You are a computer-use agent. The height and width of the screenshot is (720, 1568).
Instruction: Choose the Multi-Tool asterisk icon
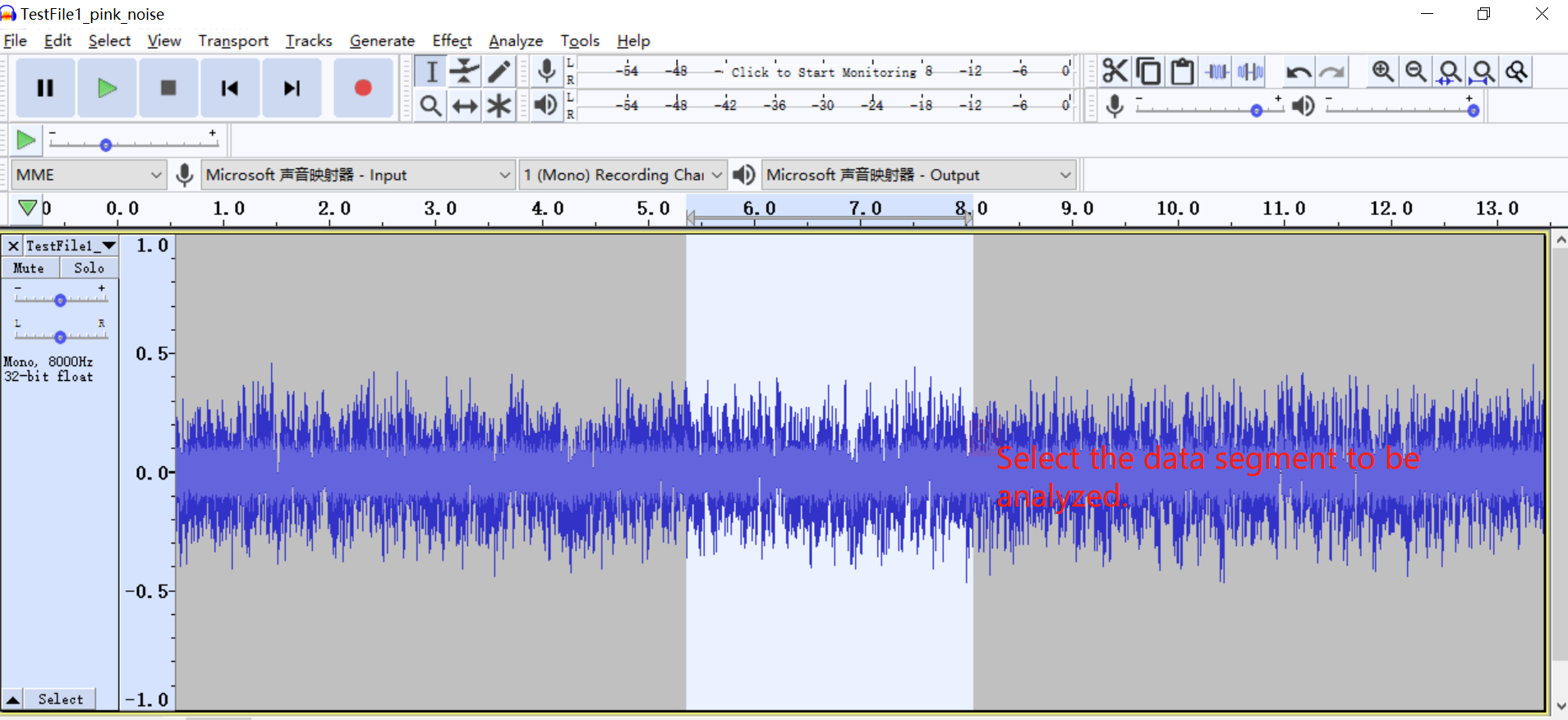tap(499, 106)
